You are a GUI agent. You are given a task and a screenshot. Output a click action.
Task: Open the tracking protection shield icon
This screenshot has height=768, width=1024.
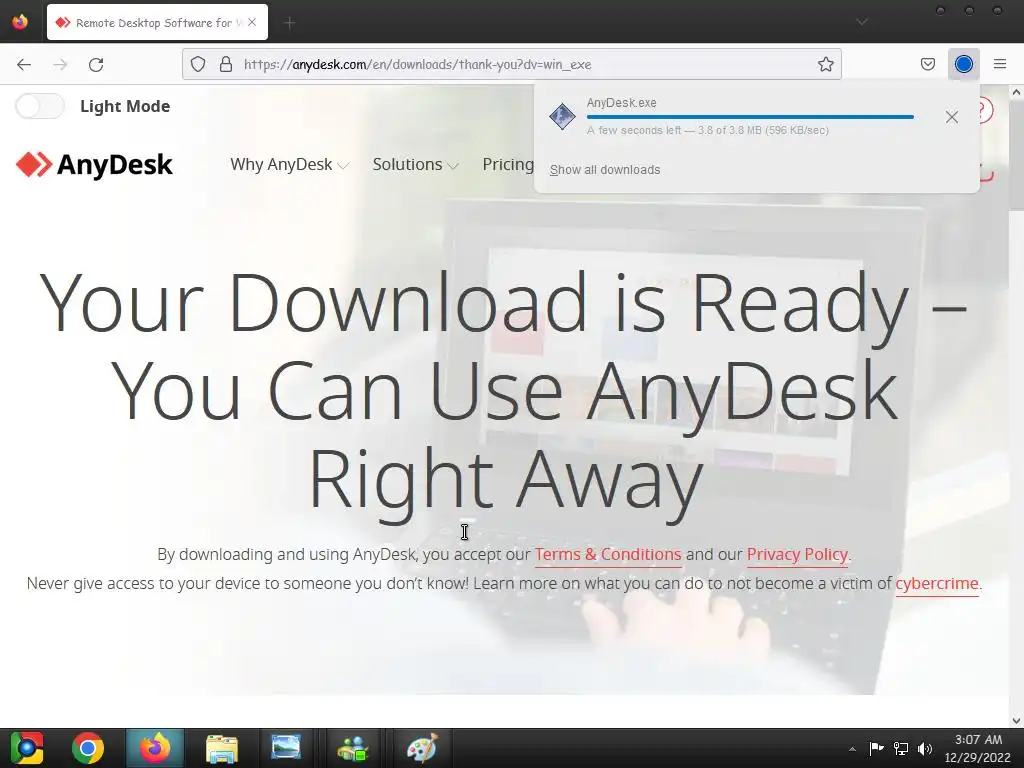point(198,64)
